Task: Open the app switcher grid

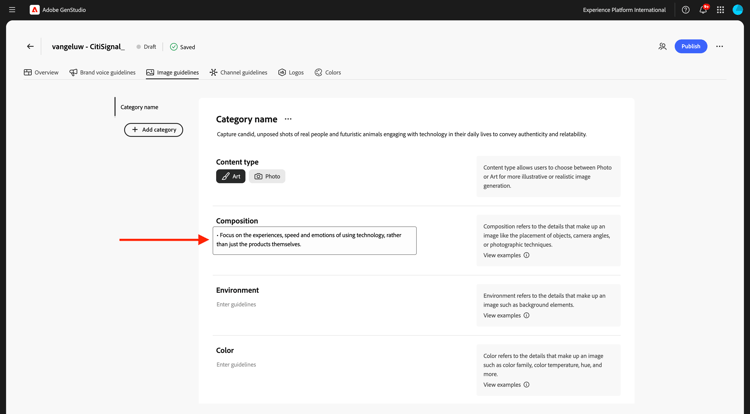Action: tap(720, 10)
